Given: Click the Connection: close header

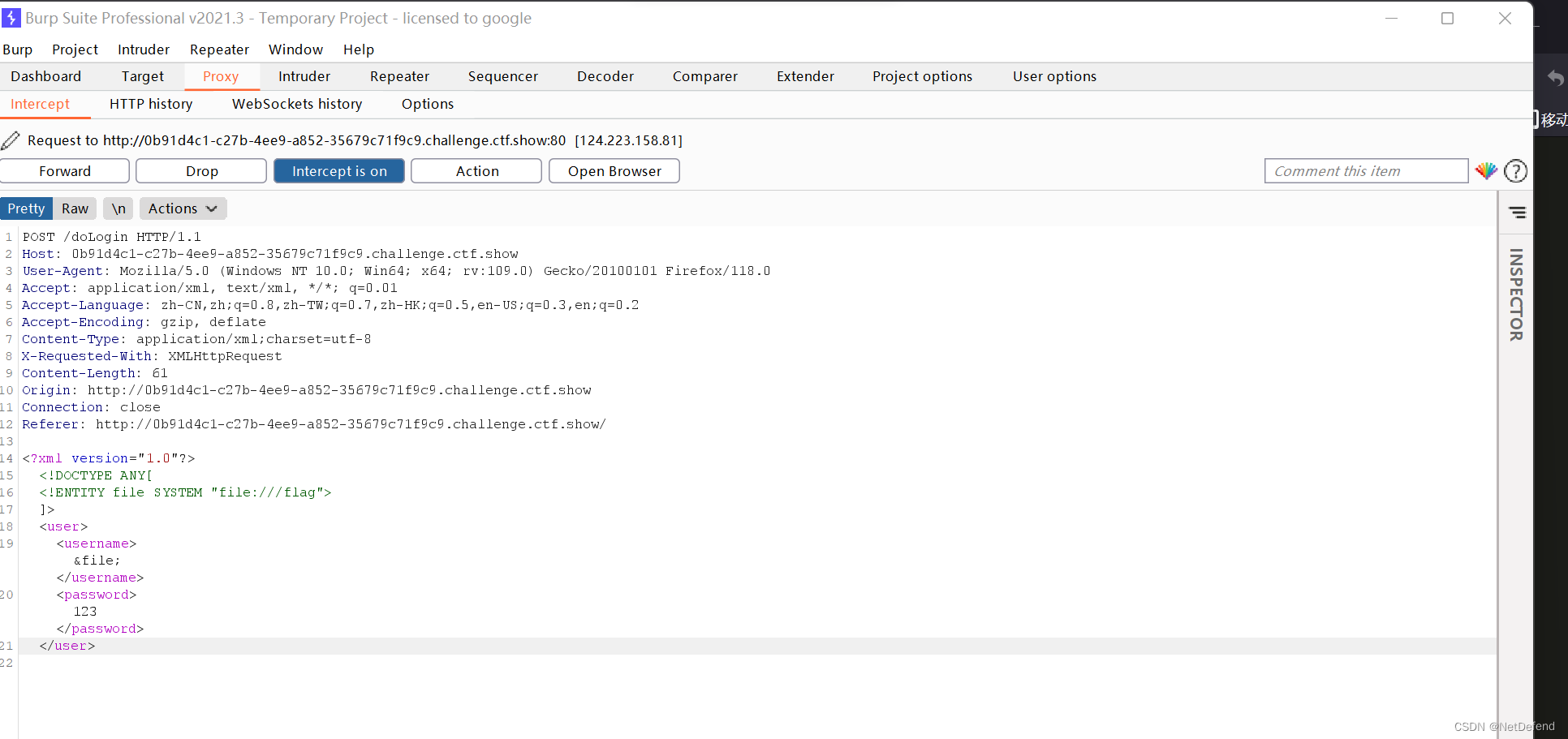Looking at the screenshot, I should [91, 407].
